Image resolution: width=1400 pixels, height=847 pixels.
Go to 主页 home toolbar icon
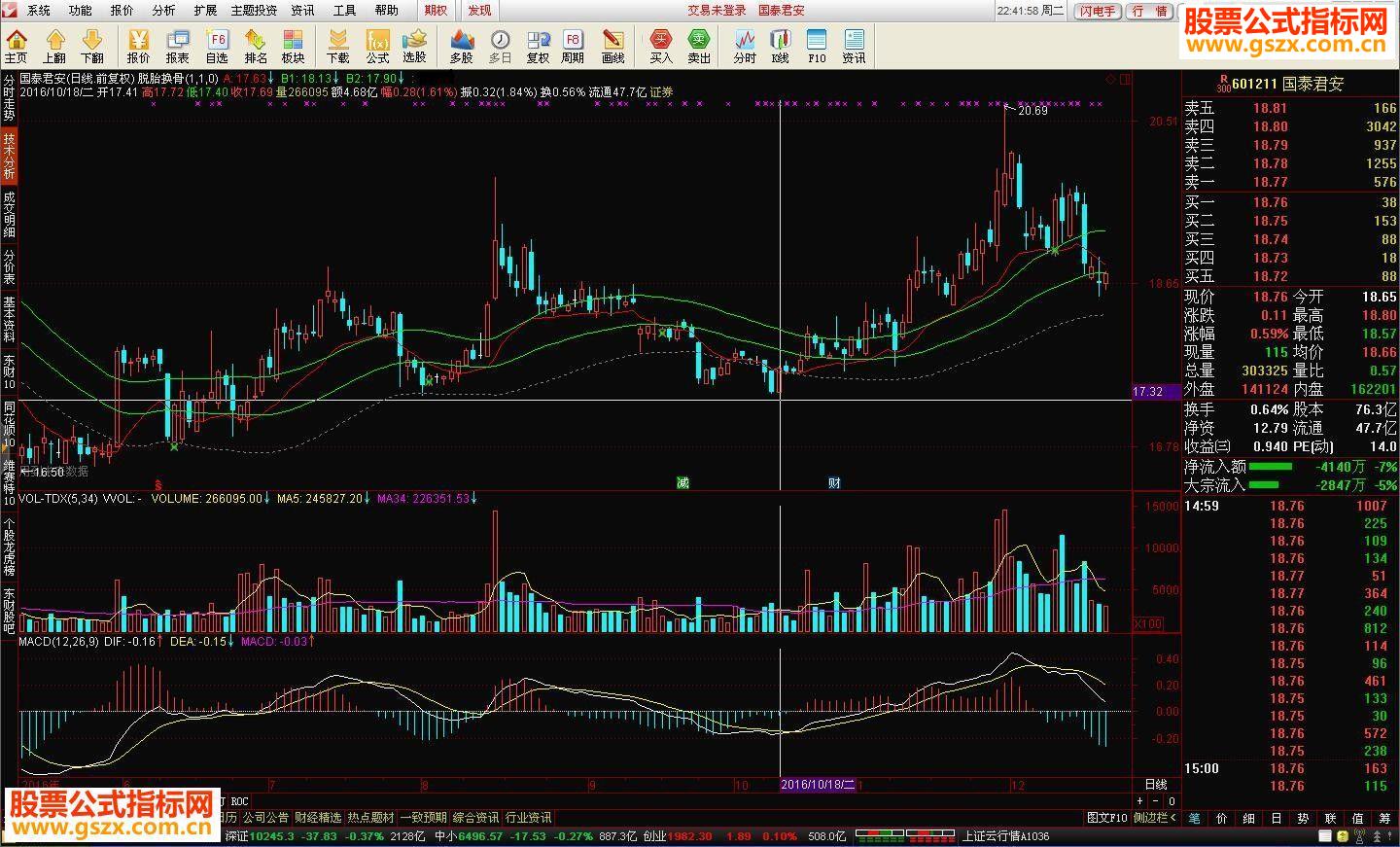16,46
